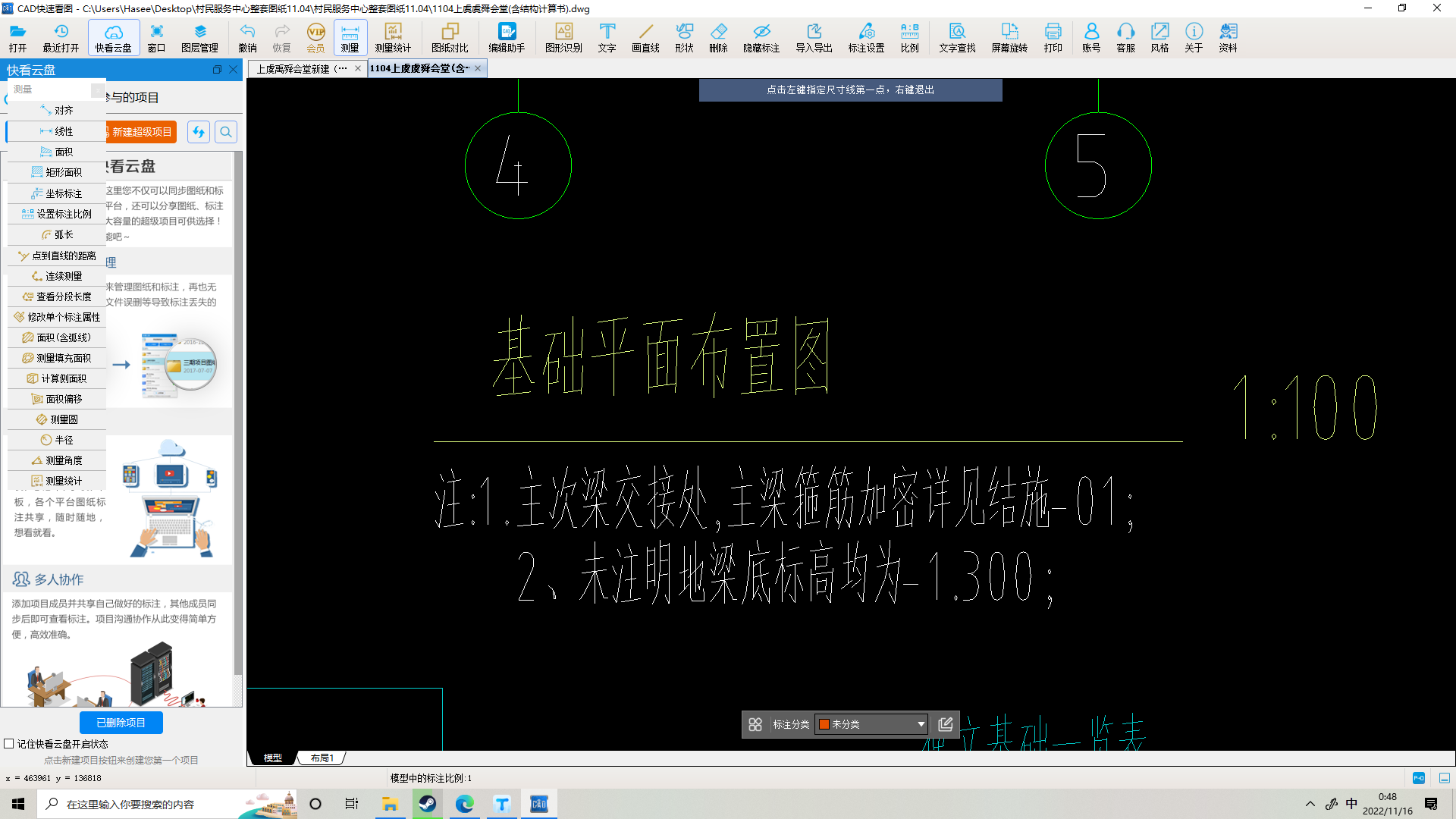Click 屏幕旋转 rotate screen
Image resolution: width=1456 pixels, height=819 pixels.
(1009, 37)
